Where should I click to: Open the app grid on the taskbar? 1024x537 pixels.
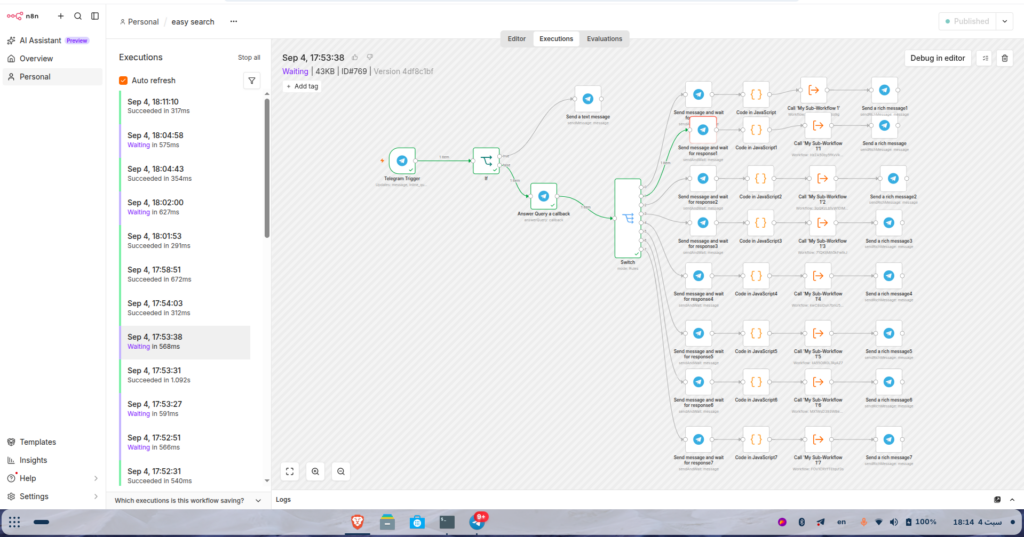[x=14, y=522]
